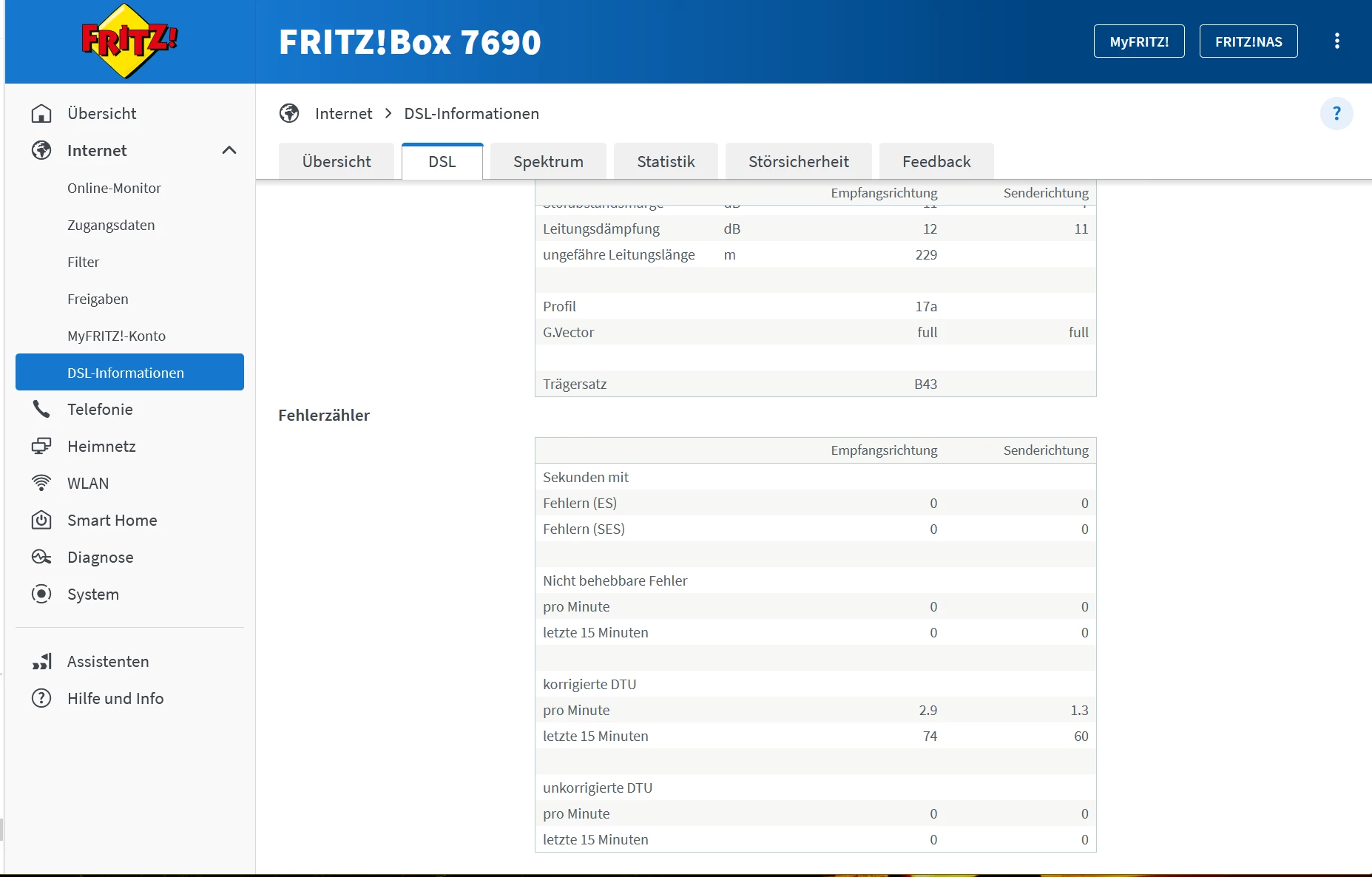The height and width of the screenshot is (877, 1372).
Task: Select the DSL tab
Action: click(442, 161)
